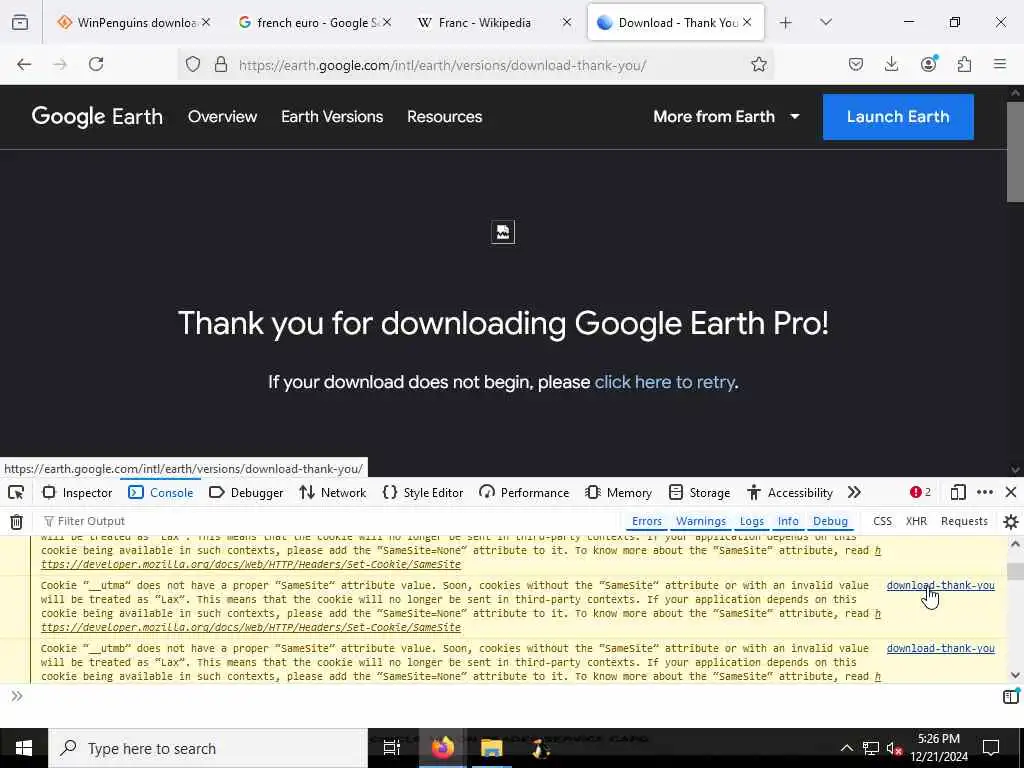Open the notification center

point(991,748)
